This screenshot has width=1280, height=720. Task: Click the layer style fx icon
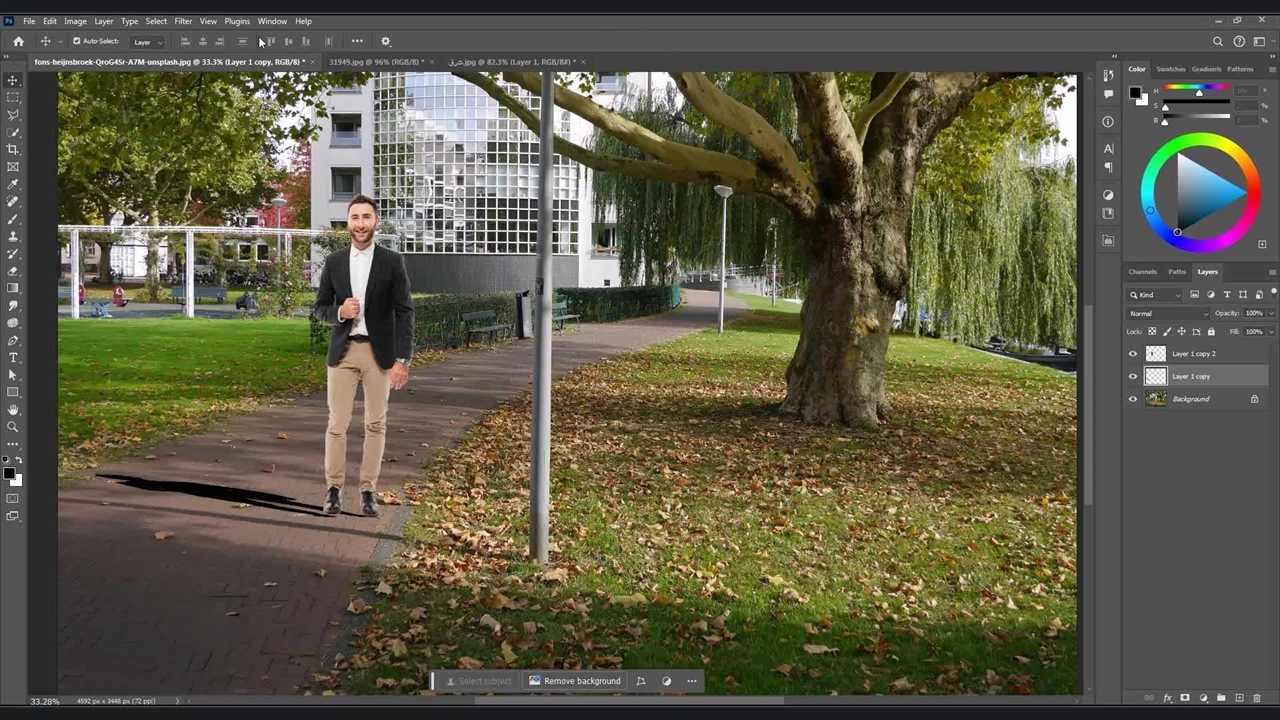point(1167,698)
